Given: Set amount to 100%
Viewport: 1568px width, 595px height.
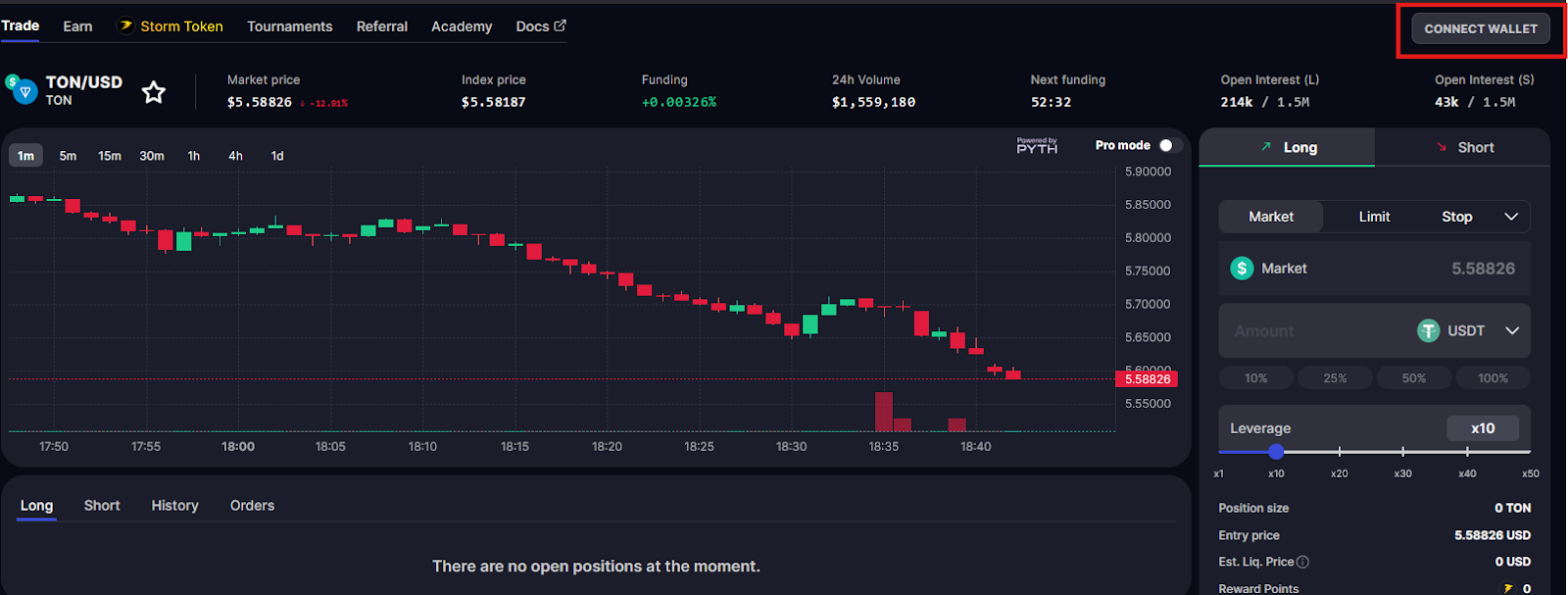Looking at the screenshot, I should (x=1493, y=378).
